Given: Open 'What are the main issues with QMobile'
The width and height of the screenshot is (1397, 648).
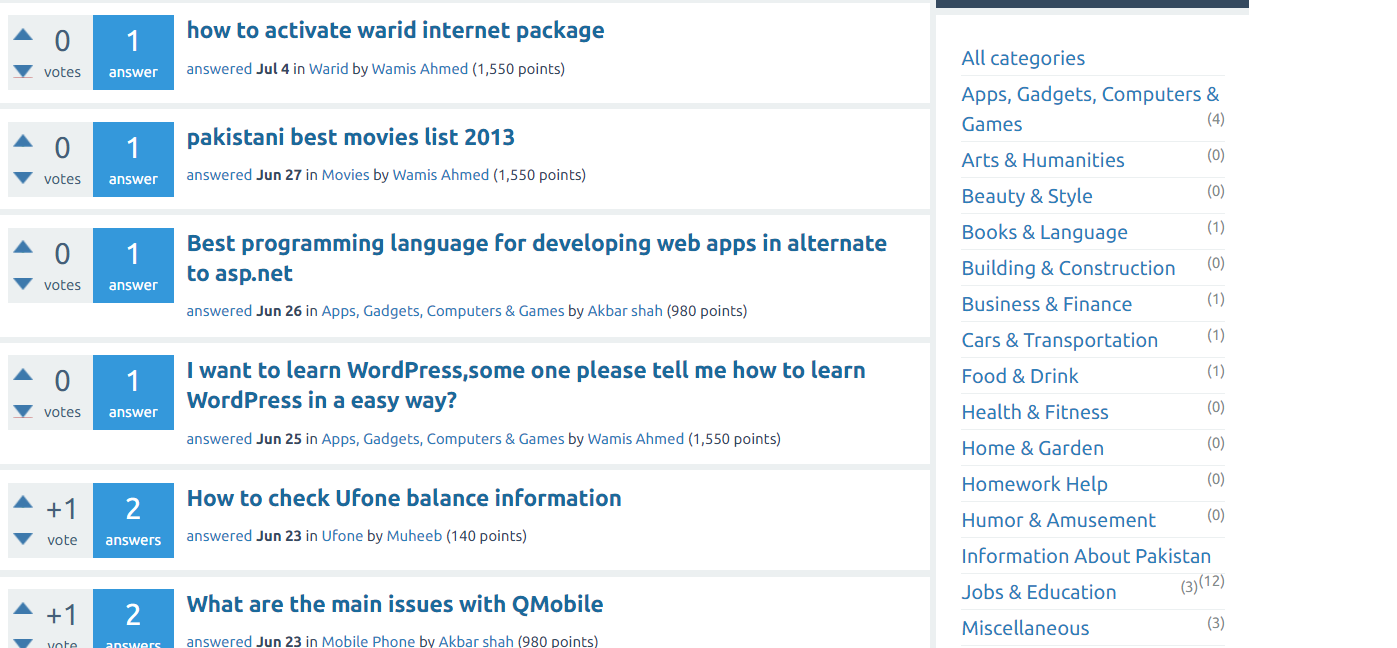Looking at the screenshot, I should [x=395, y=604].
